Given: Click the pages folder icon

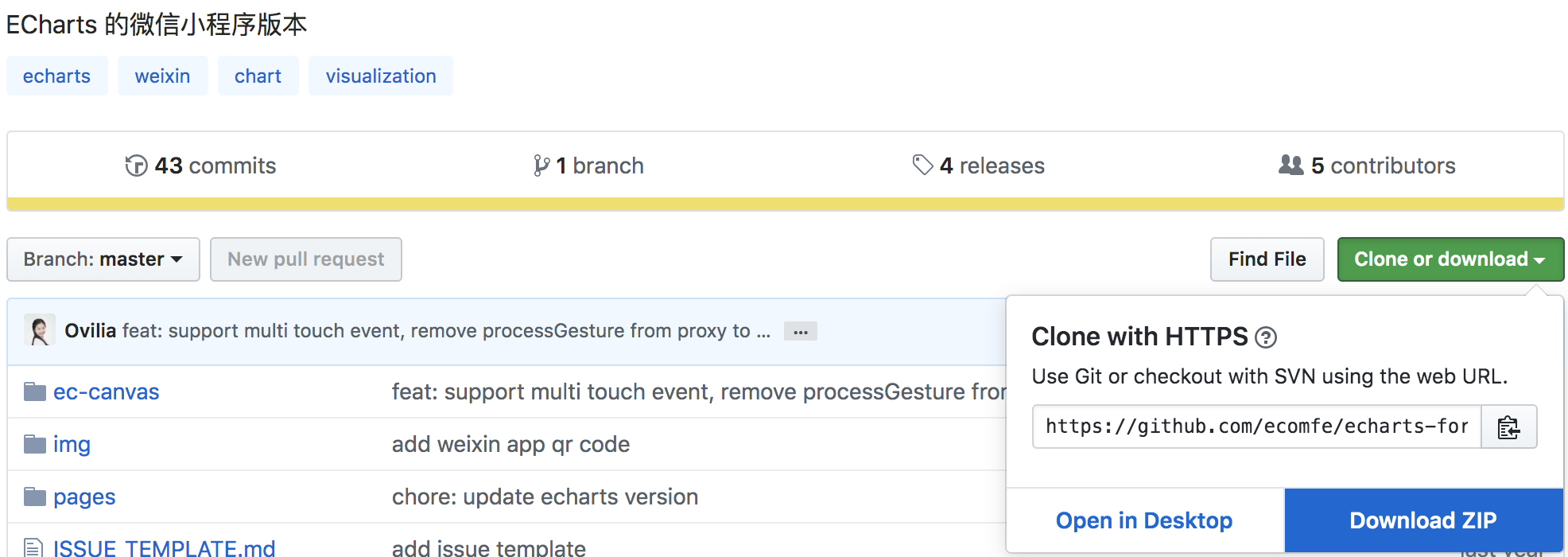Looking at the screenshot, I should point(34,497).
